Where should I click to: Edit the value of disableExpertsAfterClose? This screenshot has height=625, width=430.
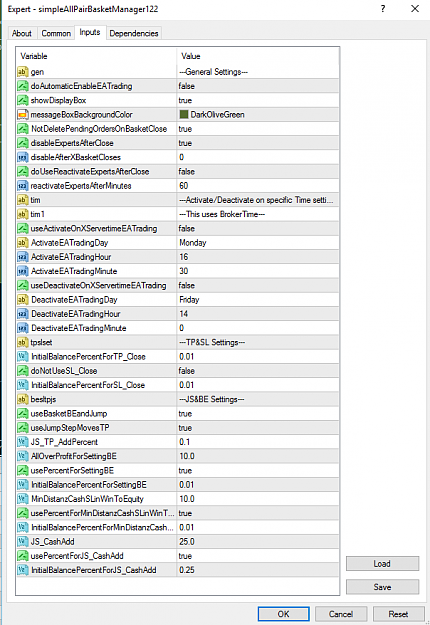[258, 143]
